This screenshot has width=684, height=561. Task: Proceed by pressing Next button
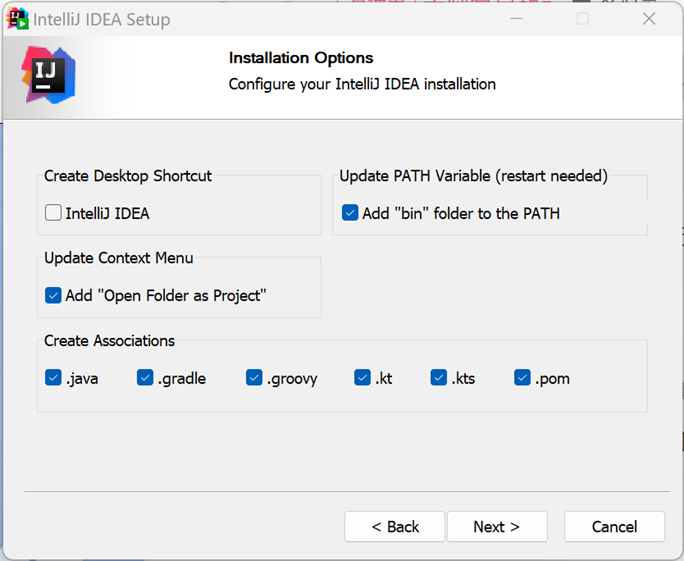[x=497, y=527]
